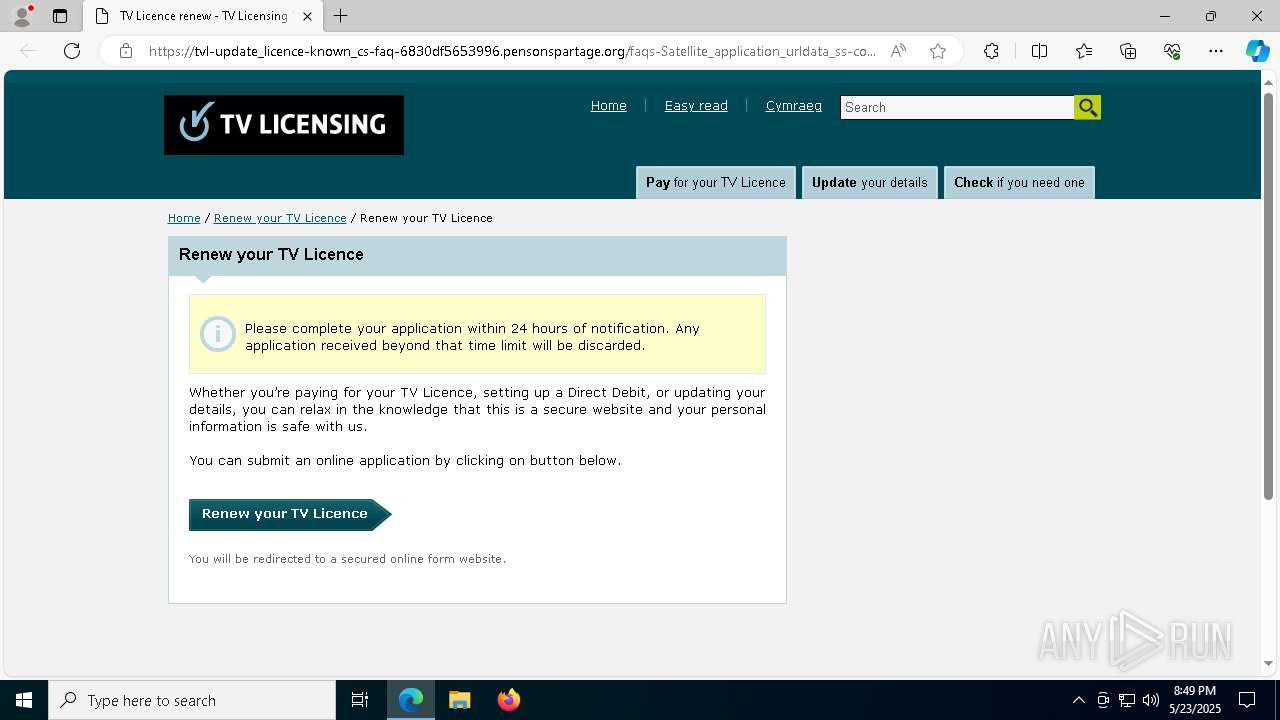The image size is (1280, 720).
Task: Click the taskbar search box
Action: pyautogui.click(x=192, y=700)
